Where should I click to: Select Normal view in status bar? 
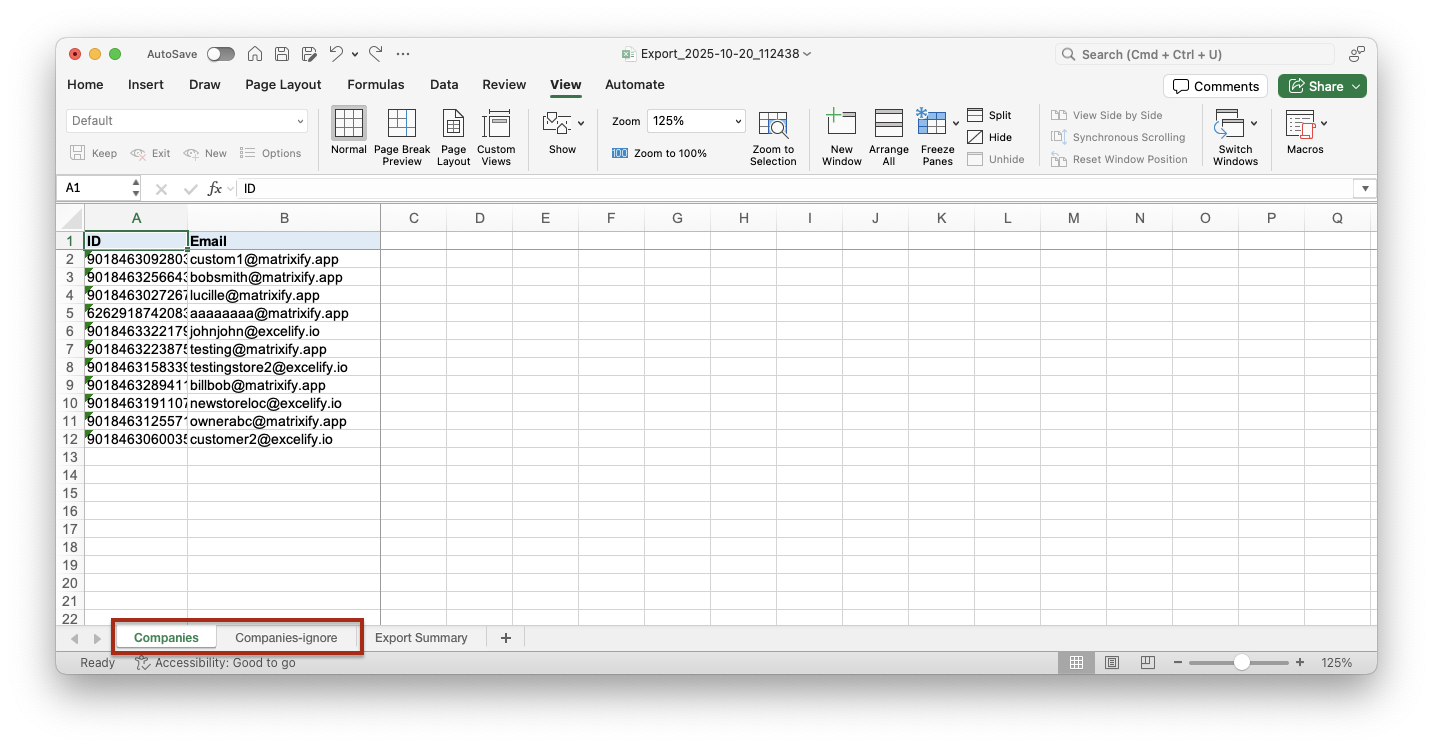(x=1077, y=663)
